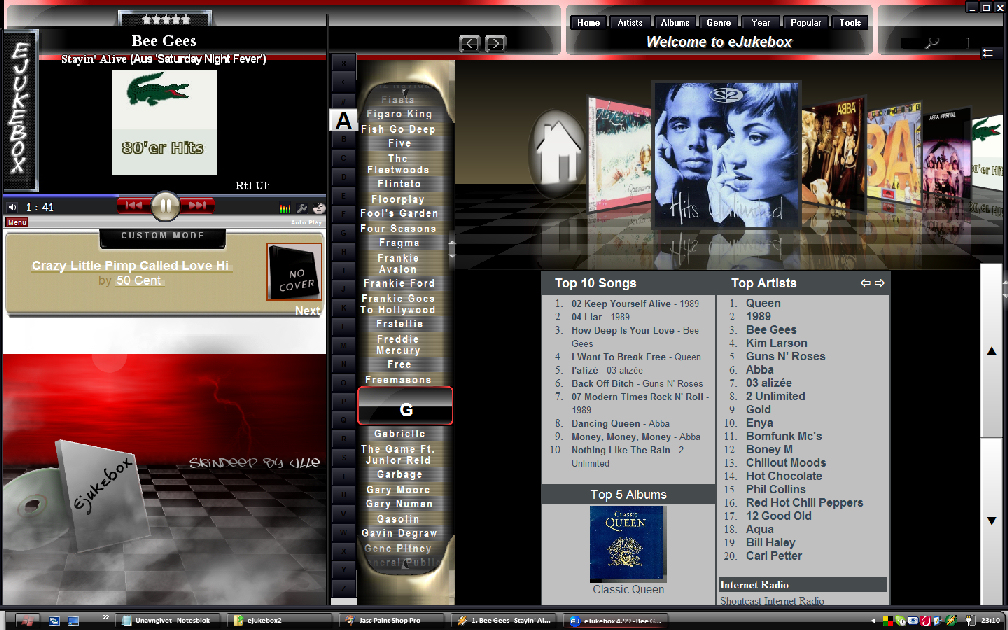Select the ABBA album cover in carousel
The image size is (1008, 630).
point(834,154)
